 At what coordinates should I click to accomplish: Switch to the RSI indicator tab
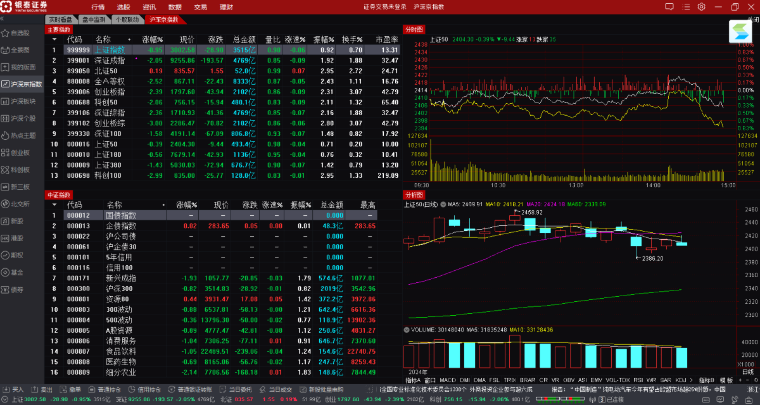637,380
